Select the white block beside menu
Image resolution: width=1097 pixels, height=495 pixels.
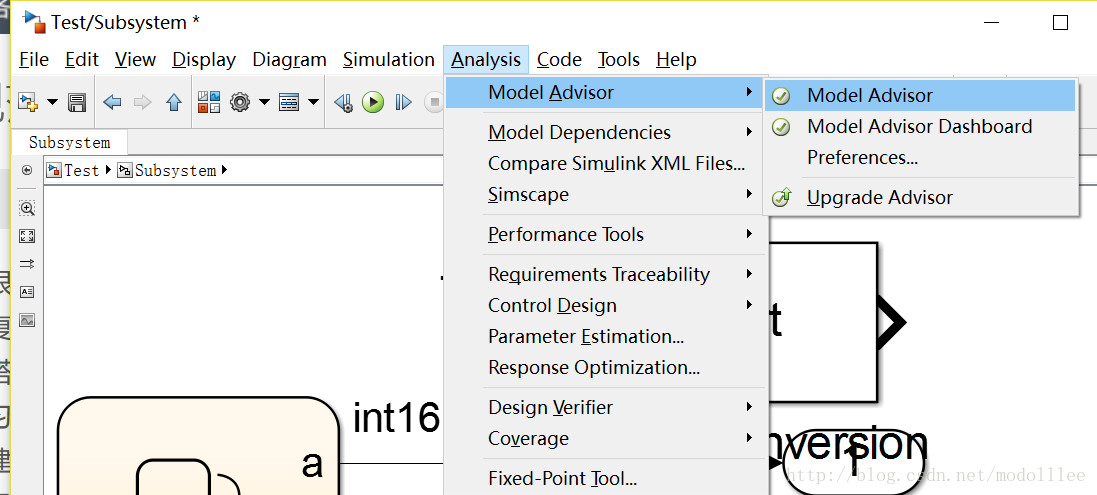(x=824, y=322)
